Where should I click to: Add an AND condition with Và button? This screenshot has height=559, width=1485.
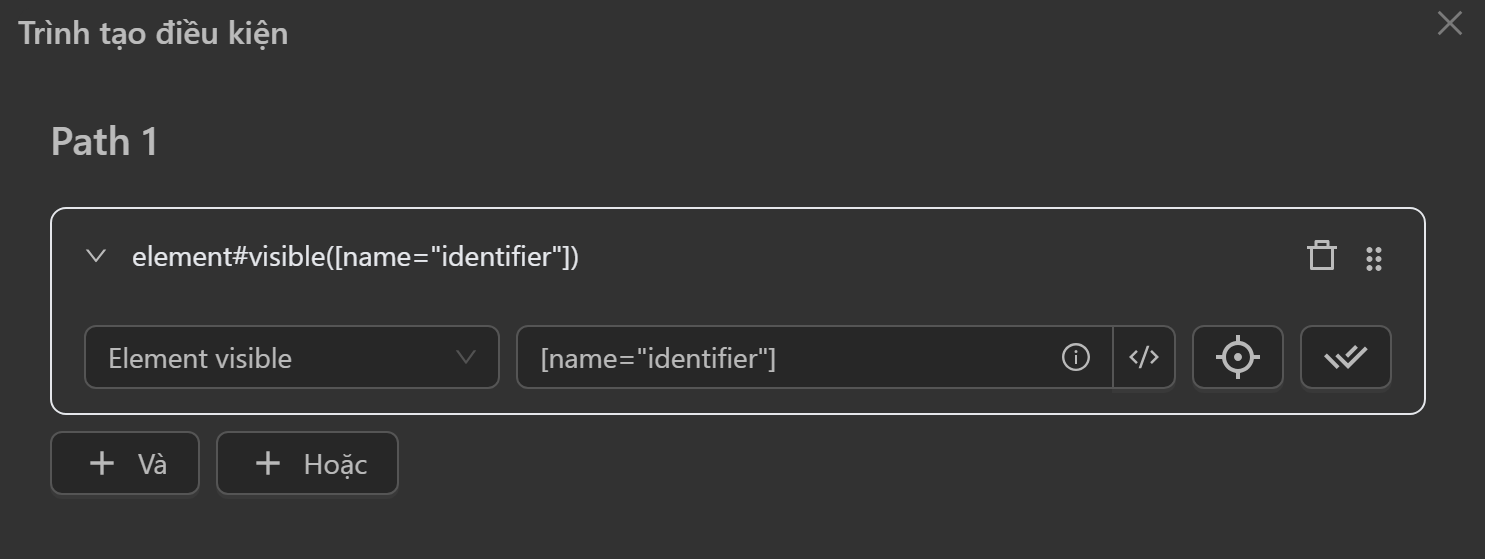point(125,463)
